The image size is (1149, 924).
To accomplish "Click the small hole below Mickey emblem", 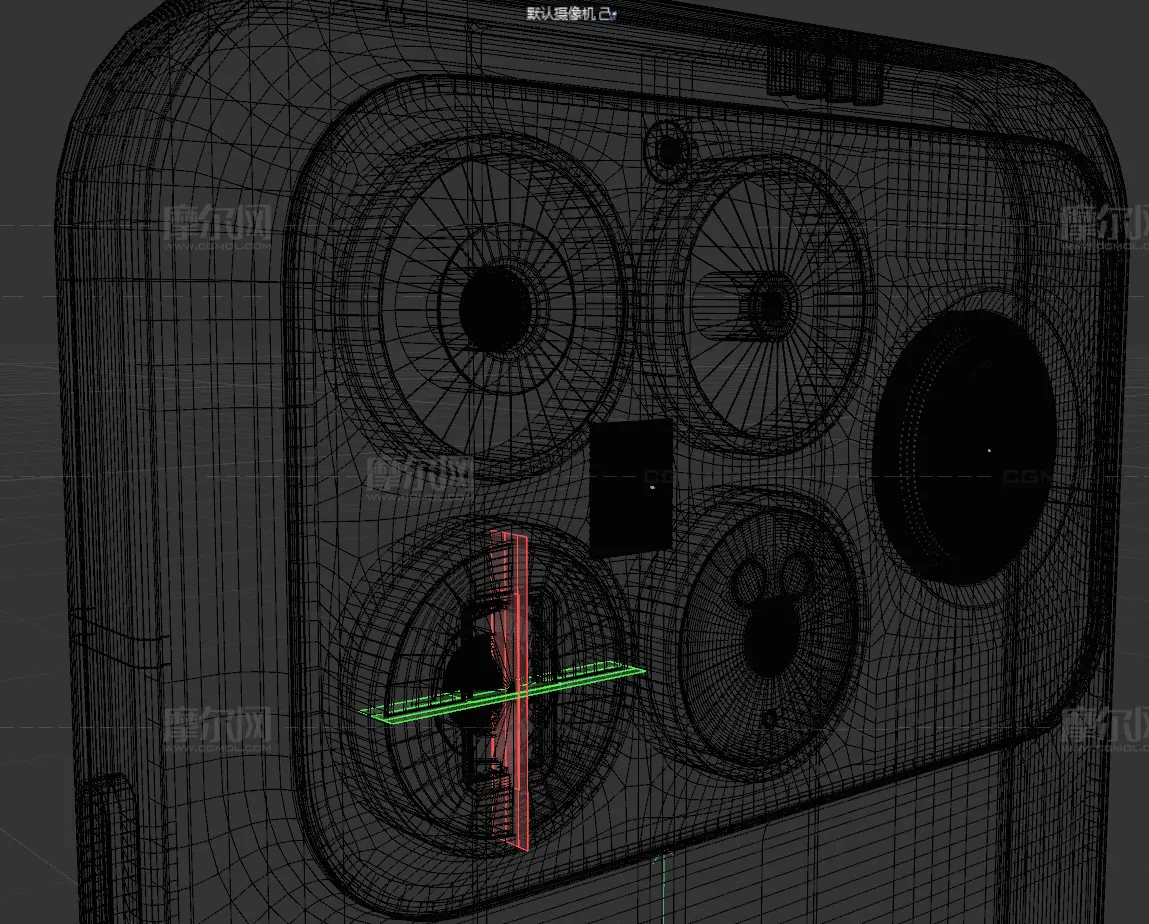I will point(769,717).
